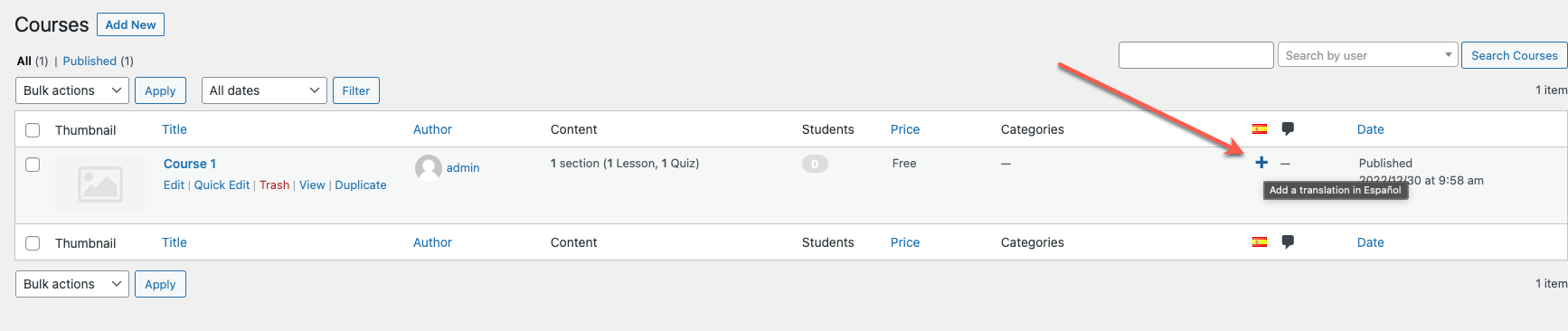
Task: Open the Course 1 placeholder thumbnail
Action: (x=100, y=184)
